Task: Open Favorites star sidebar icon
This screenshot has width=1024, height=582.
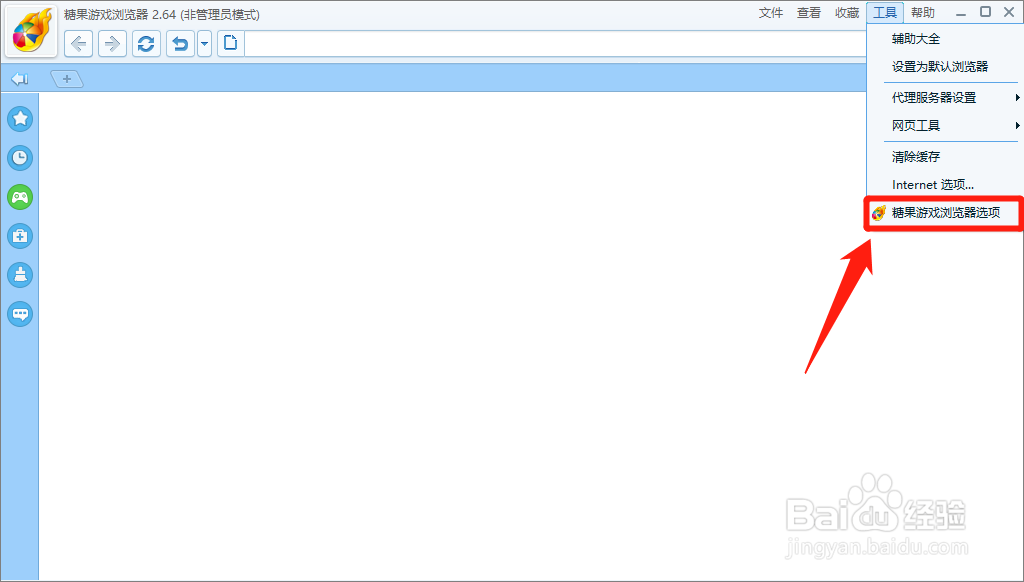Action: tap(20, 118)
